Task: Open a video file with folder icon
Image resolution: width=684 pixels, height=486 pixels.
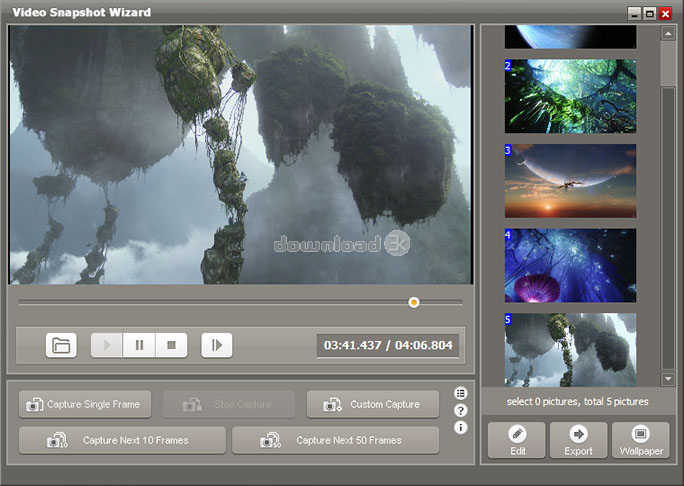Action: [61, 345]
